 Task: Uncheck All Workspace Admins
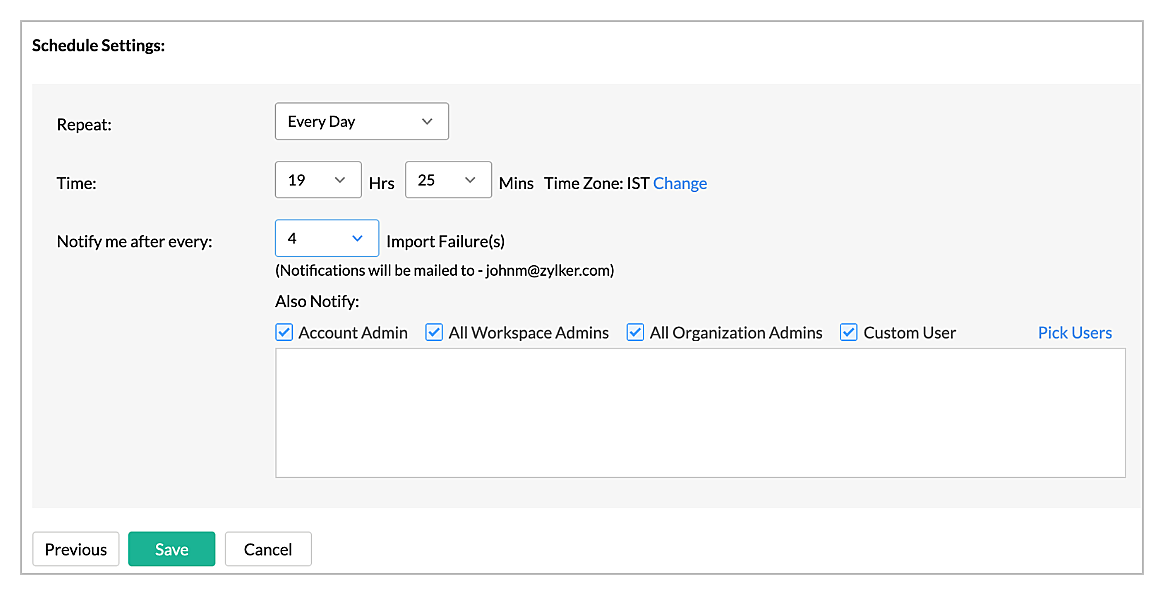tap(433, 331)
